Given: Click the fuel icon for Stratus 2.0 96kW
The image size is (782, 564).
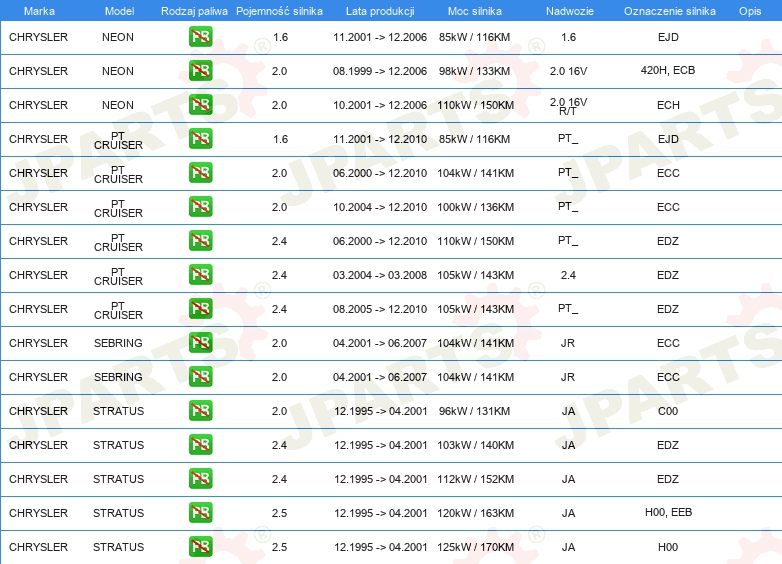Looking at the screenshot, I should click(x=200, y=411).
